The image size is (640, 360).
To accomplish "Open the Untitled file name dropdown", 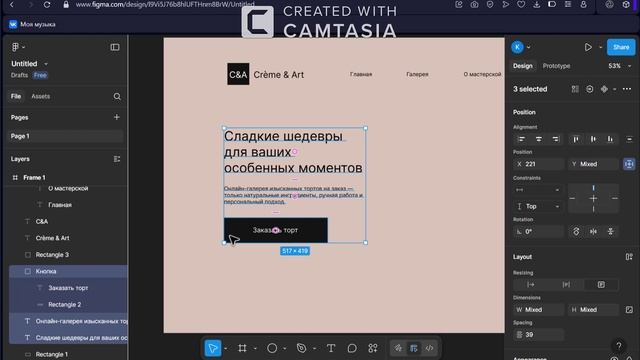I will (46, 64).
